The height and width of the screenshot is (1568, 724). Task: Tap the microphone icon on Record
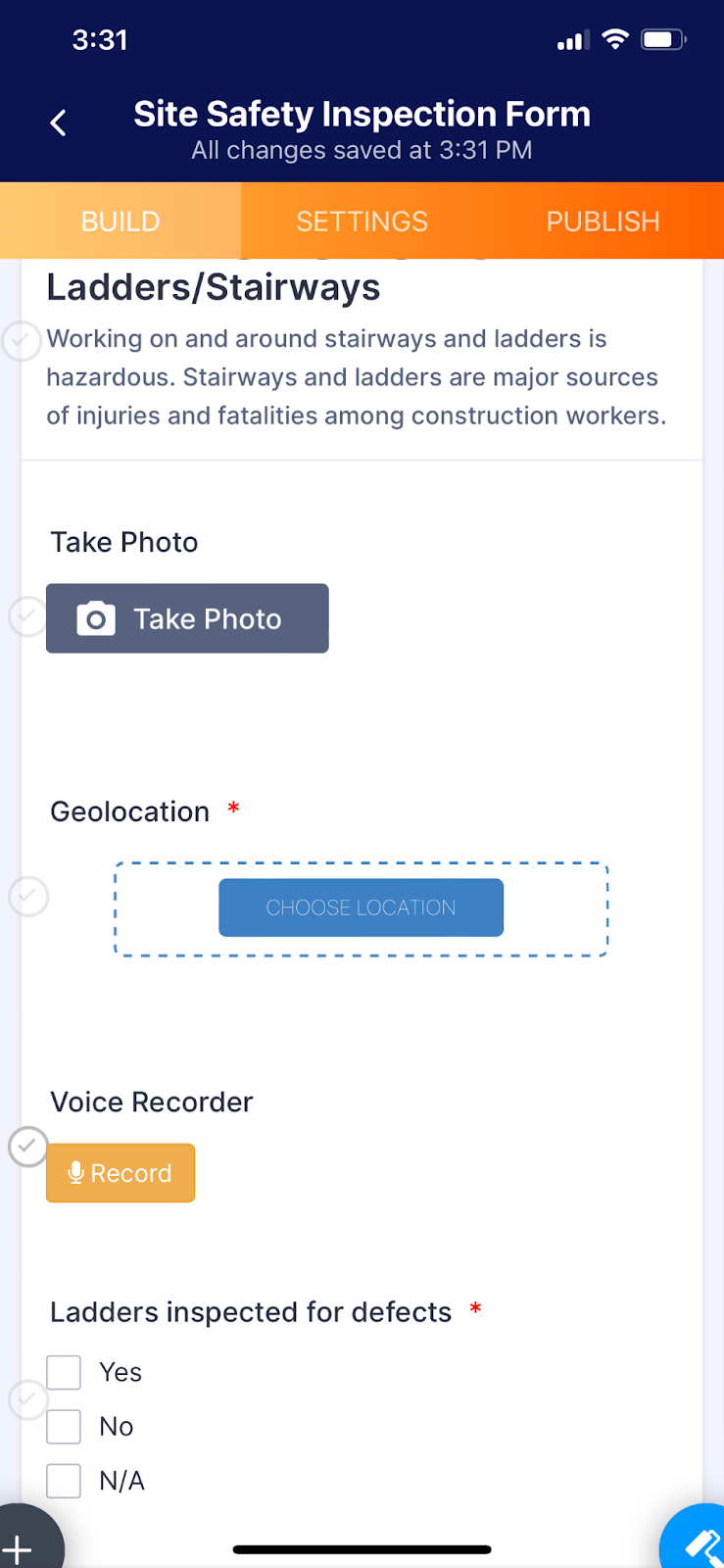[x=75, y=1172]
